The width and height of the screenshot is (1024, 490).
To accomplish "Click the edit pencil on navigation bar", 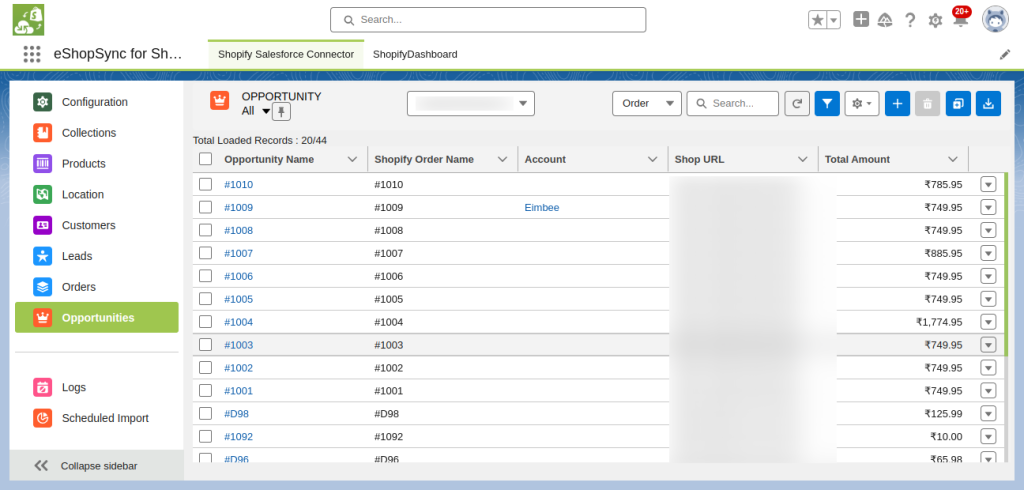I will pyautogui.click(x=1005, y=55).
